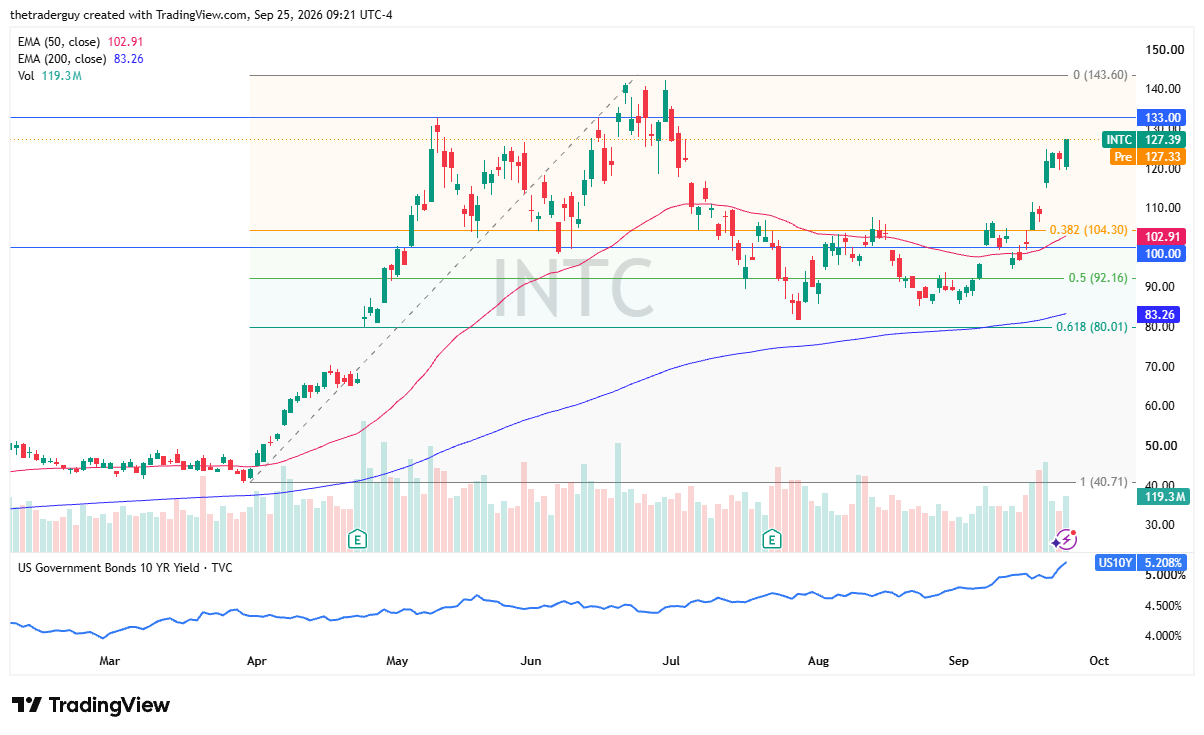Open the purple lightning-bolt event marker
Screen dimensions: 1204x735
click(1066, 540)
